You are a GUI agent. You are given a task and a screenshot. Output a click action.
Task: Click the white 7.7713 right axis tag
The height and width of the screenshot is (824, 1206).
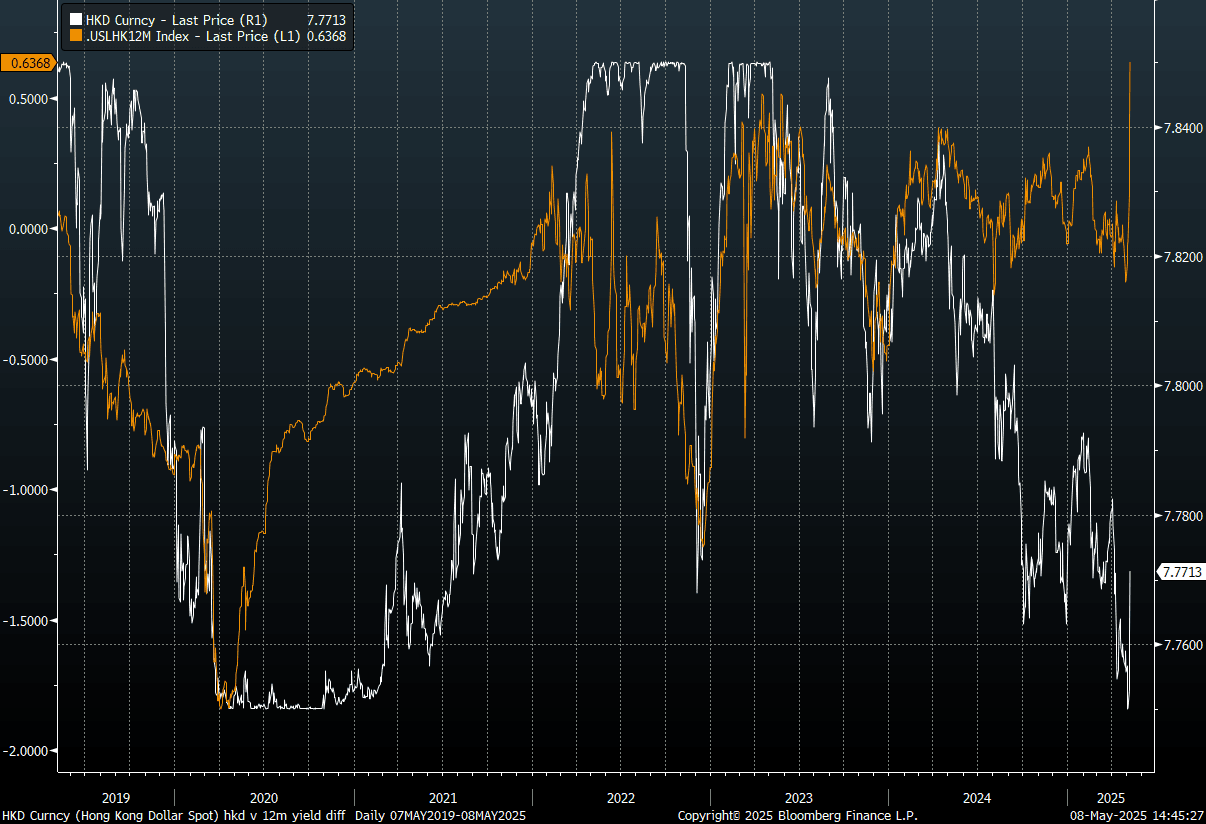[x=1181, y=572]
